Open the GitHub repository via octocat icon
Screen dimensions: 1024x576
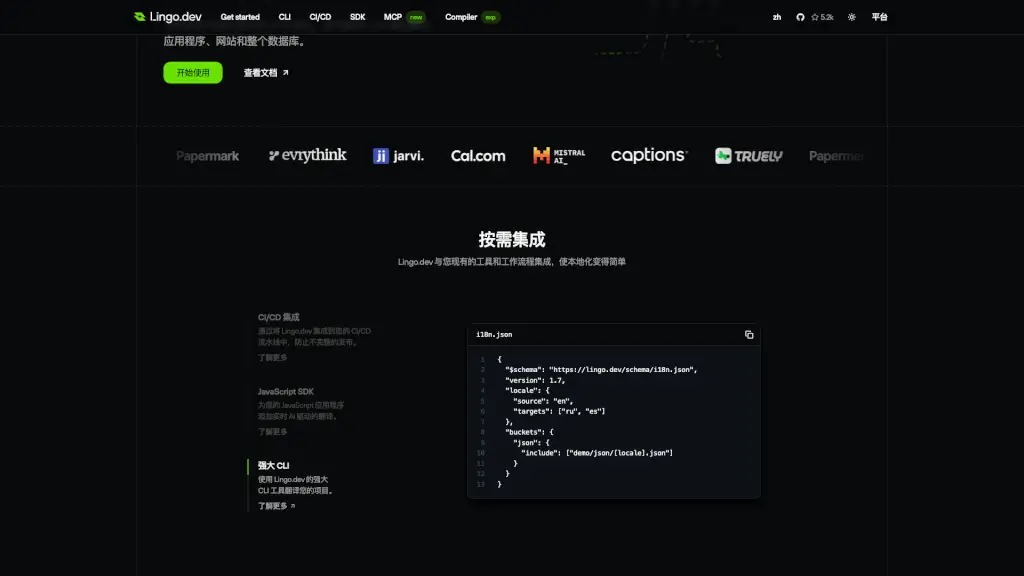click(799, 16)
